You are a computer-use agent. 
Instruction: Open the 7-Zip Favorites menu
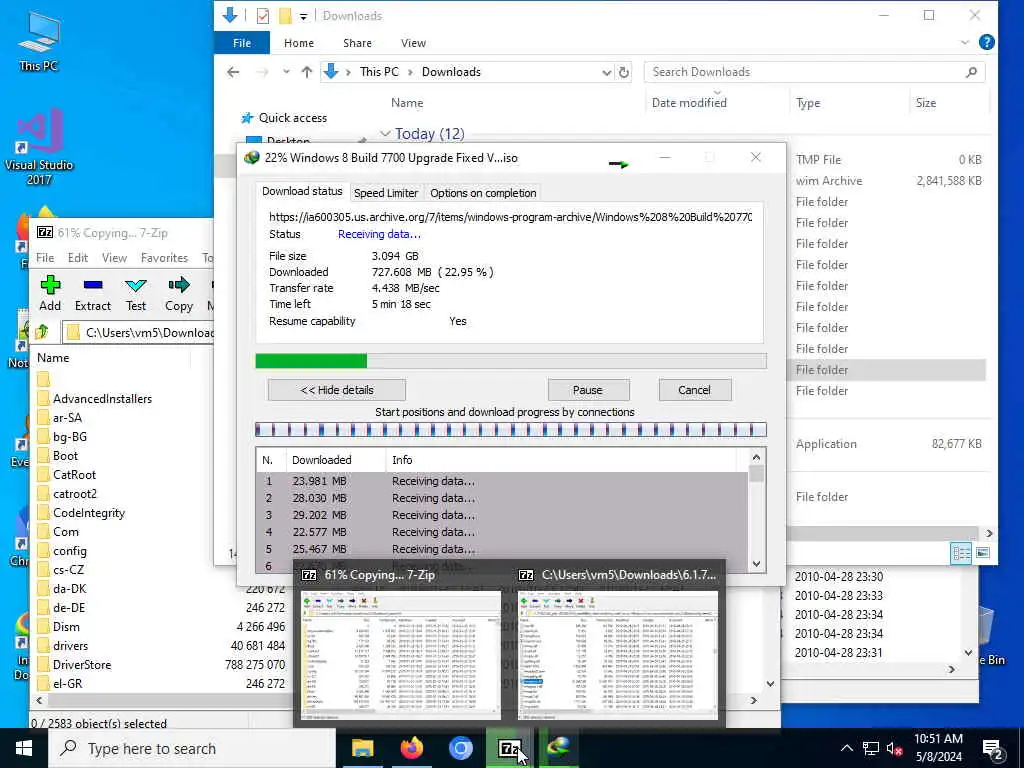(164, 258)
